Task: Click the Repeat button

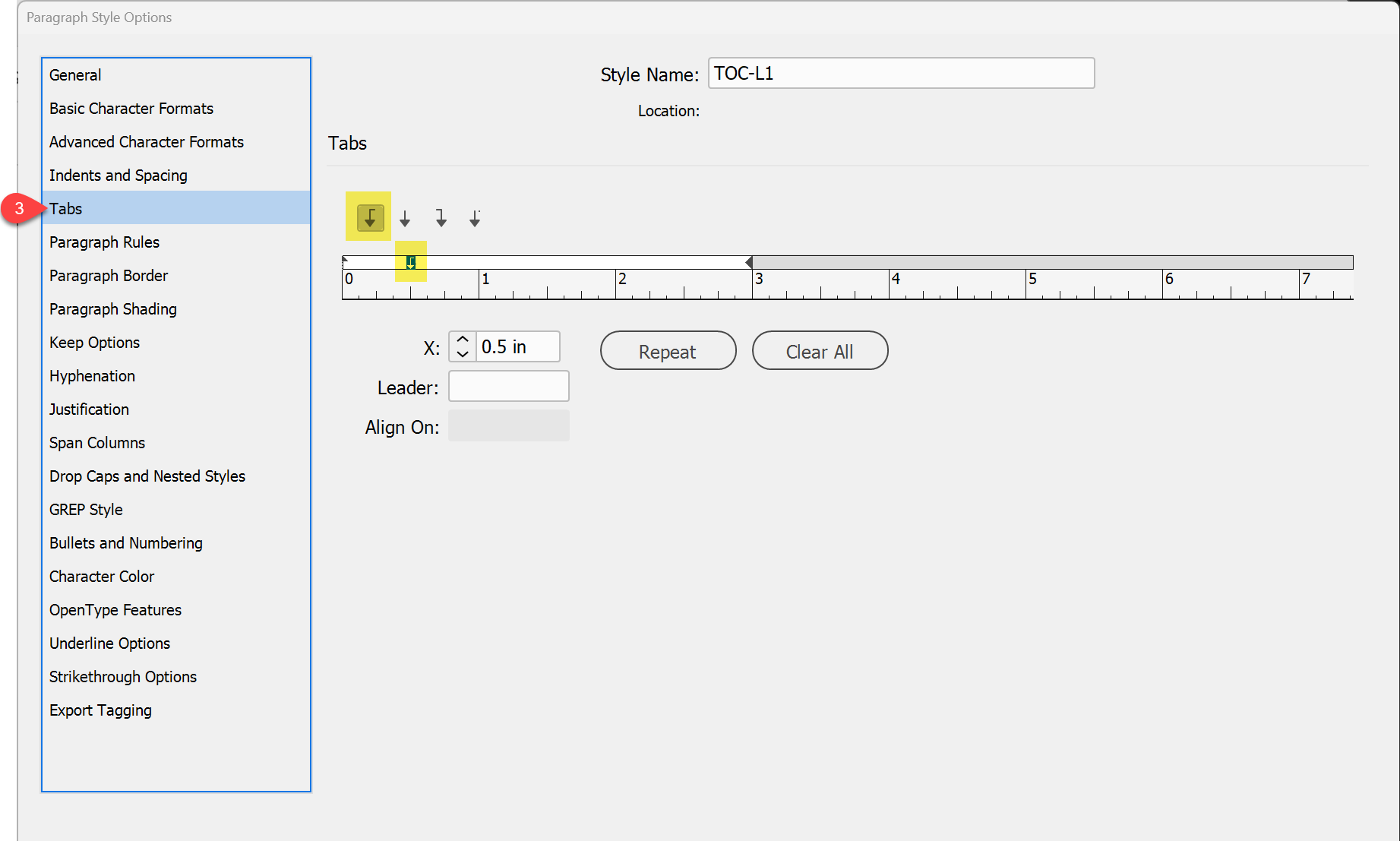Action: click(x=667, y=350)
